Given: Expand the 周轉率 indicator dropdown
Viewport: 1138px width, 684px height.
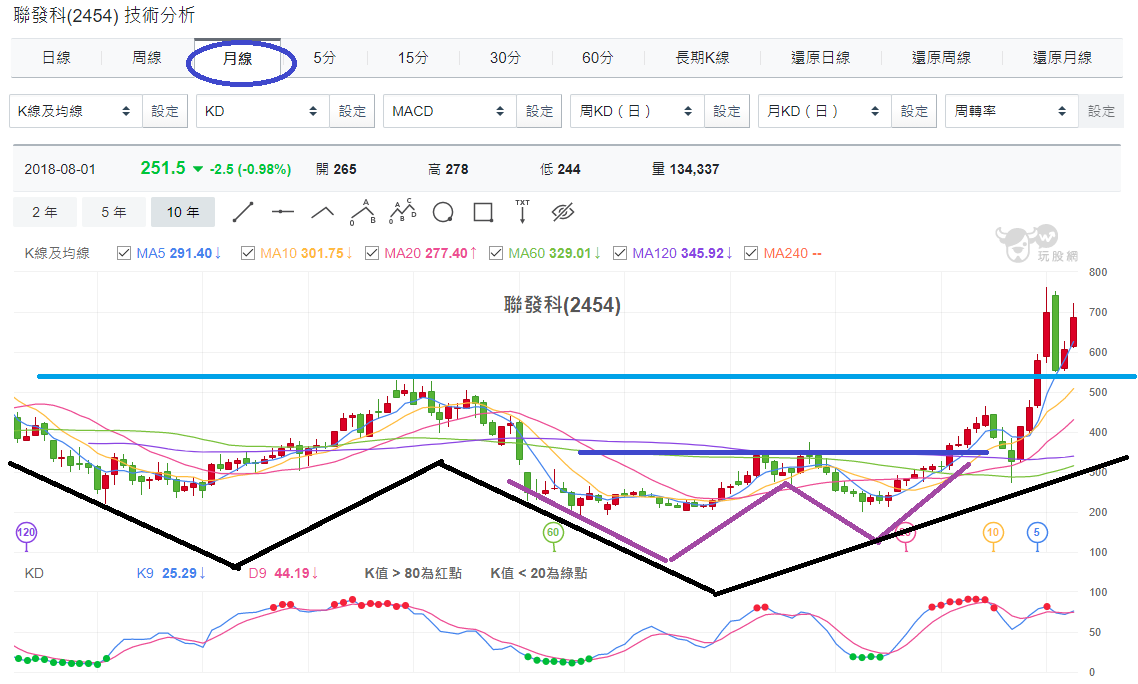Looking at the screenshot, I should click(1012, 111).
